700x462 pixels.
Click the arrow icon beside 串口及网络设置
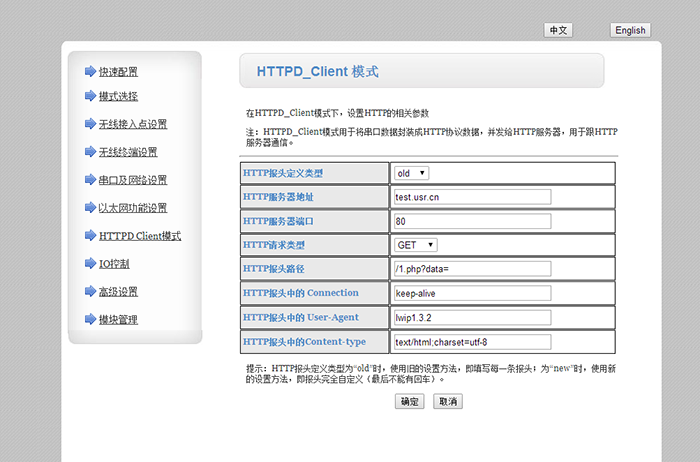tap(90, 180)
